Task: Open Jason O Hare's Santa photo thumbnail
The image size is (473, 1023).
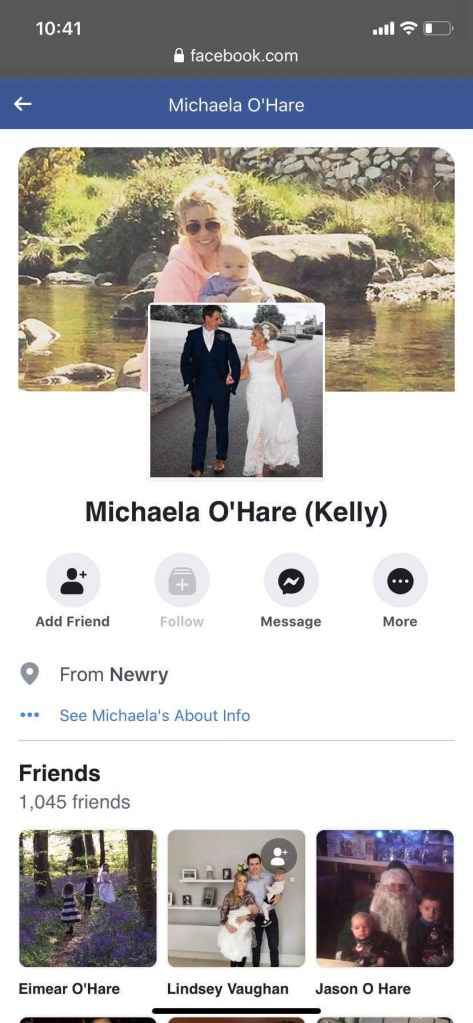Action: tap(385, 898)
